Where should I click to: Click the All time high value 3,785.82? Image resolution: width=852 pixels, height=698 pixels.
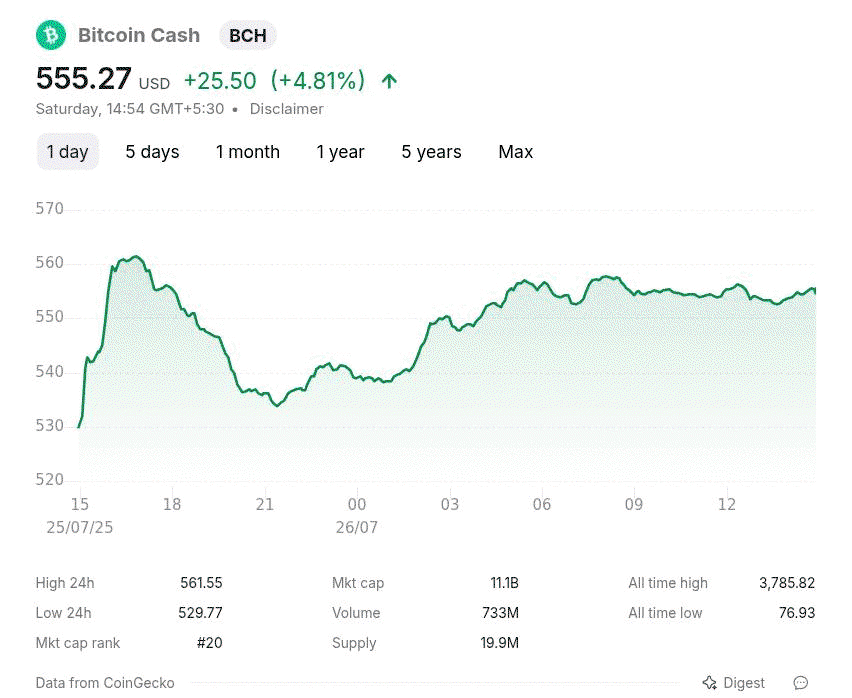(787, 583)
